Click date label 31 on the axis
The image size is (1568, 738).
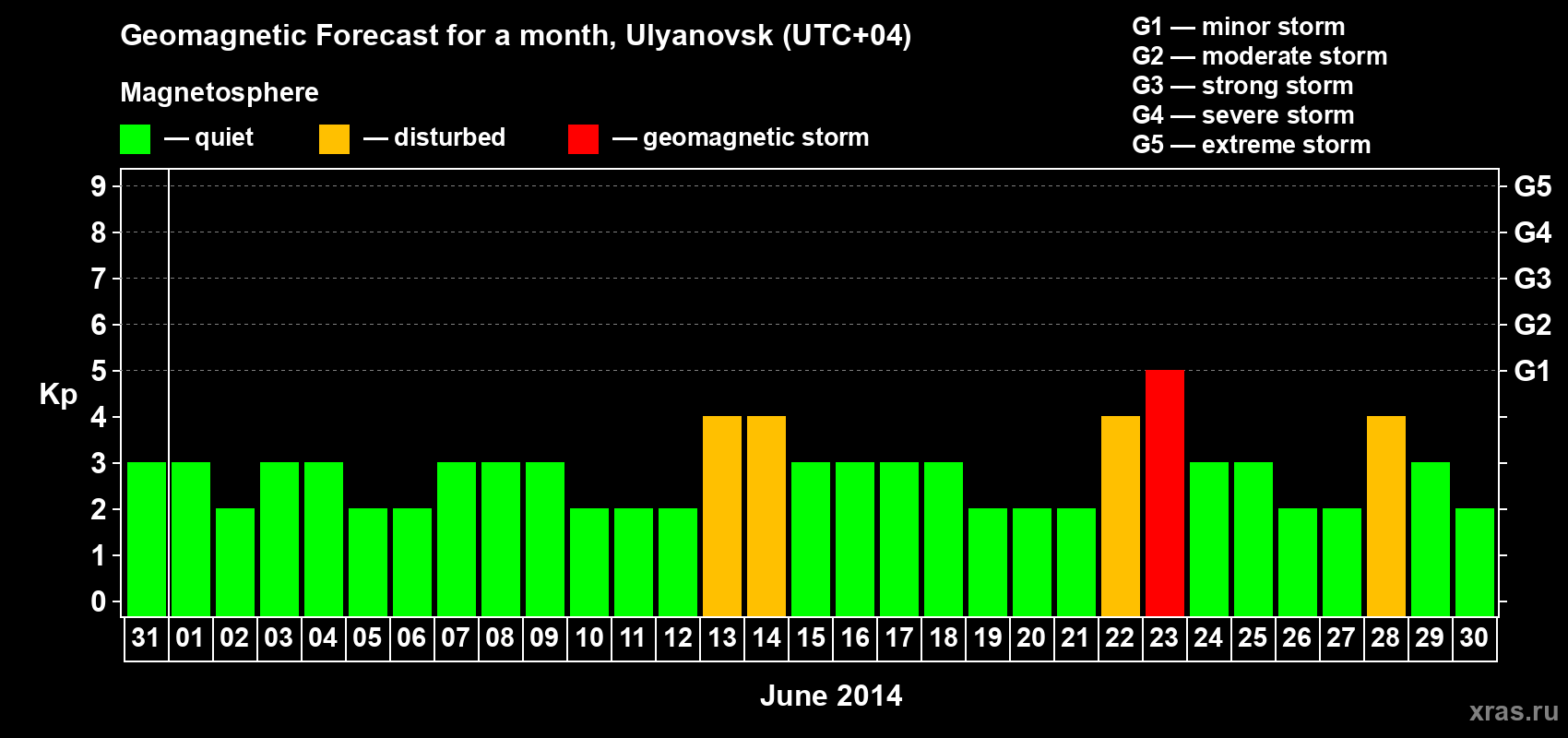146,637
